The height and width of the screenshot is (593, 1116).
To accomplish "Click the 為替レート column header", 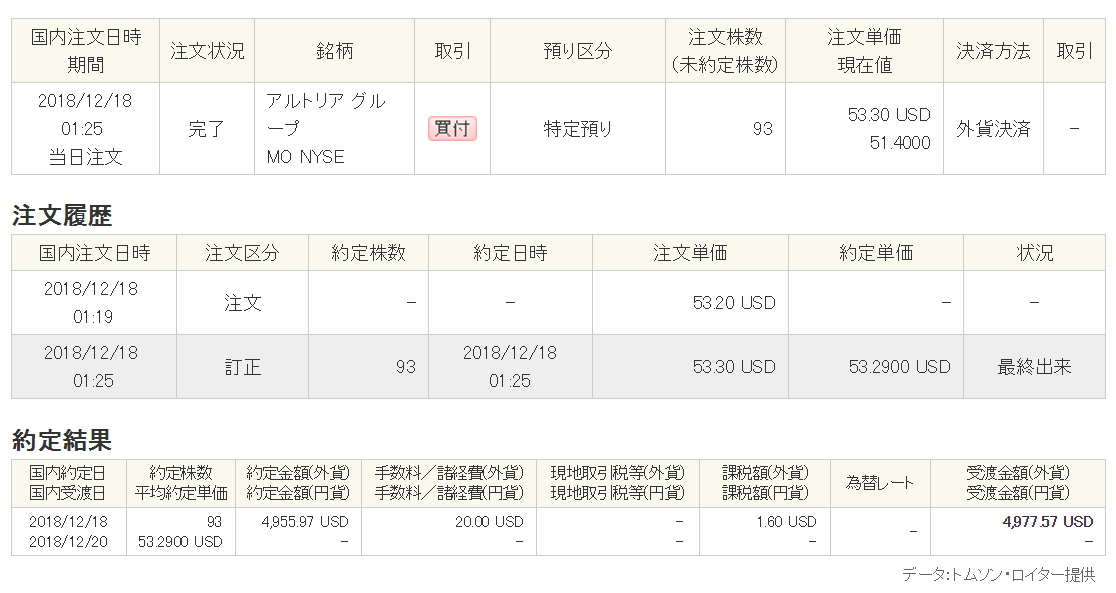I will pos(880,482).
